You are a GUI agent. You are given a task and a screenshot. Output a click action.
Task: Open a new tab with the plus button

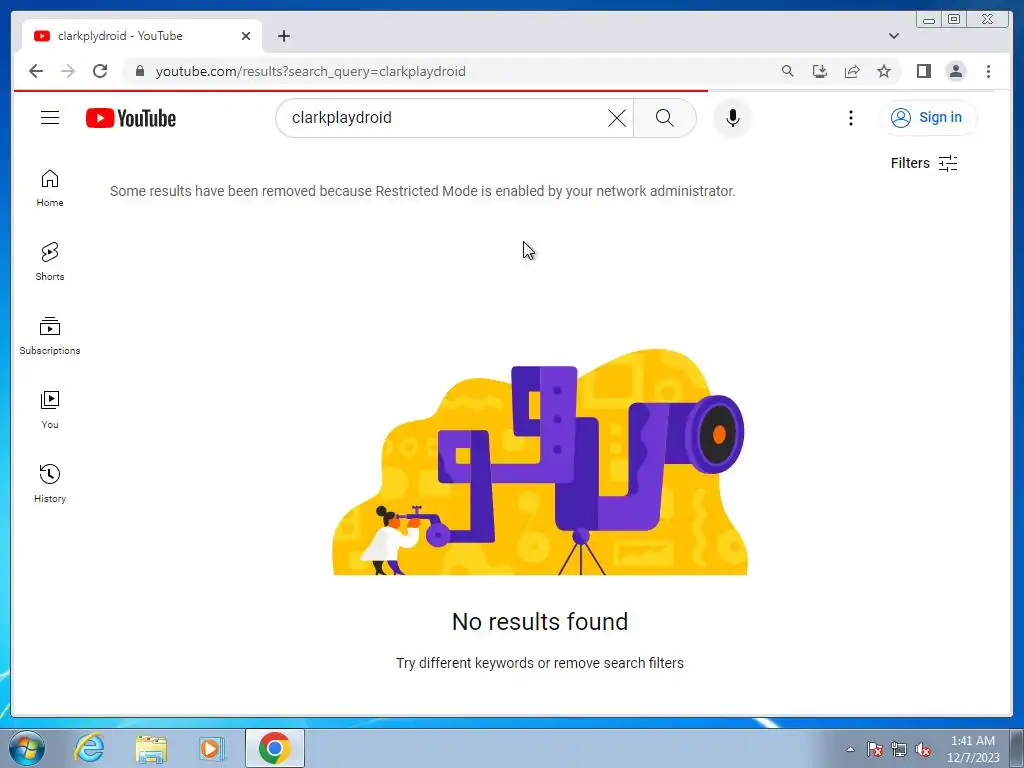point(283,36)
